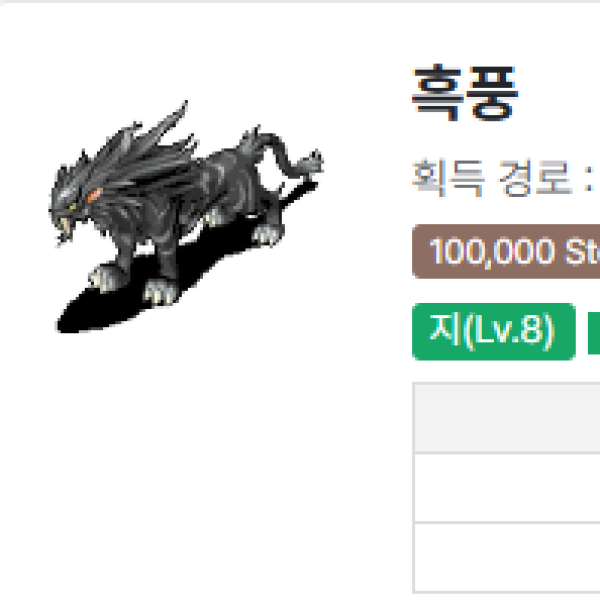Click the thin gray bar at page top
600x615 pixels.
(300, 2)
